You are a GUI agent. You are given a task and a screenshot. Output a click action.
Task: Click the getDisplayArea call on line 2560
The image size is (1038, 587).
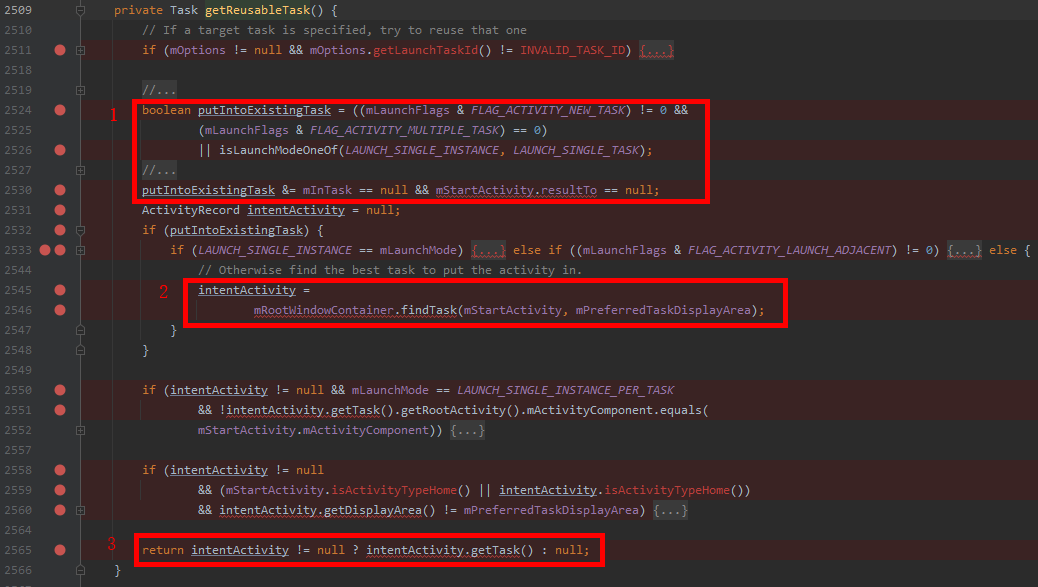click(x=373, y=510)
